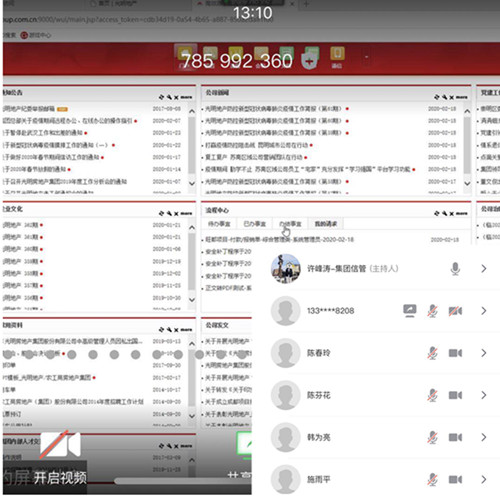Screen dimensions: 500x503
Task: Tap the host 许峰涛 microphone icon
Action: tap(455, 269)
